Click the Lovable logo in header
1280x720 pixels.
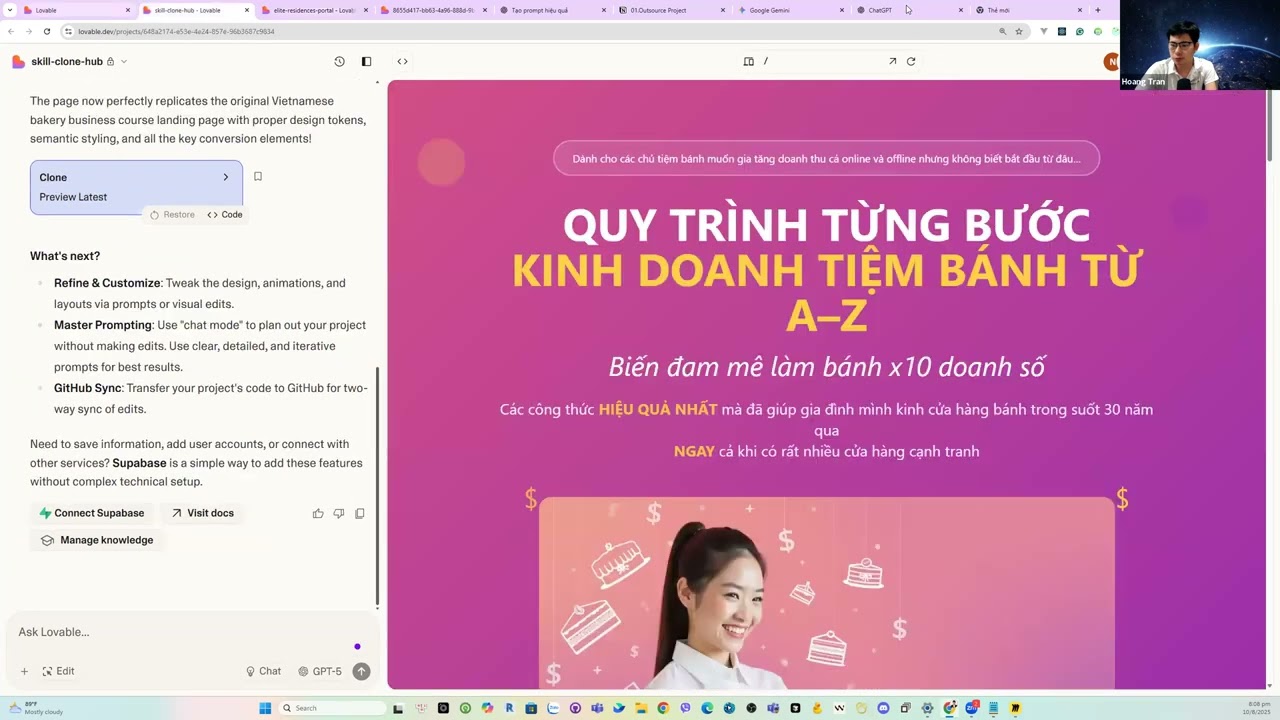point(18,61)
